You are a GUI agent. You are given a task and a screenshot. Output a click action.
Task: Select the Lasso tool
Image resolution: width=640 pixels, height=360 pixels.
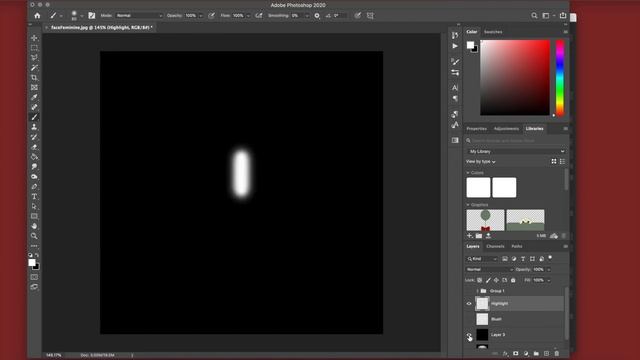(x=34, y=58)
